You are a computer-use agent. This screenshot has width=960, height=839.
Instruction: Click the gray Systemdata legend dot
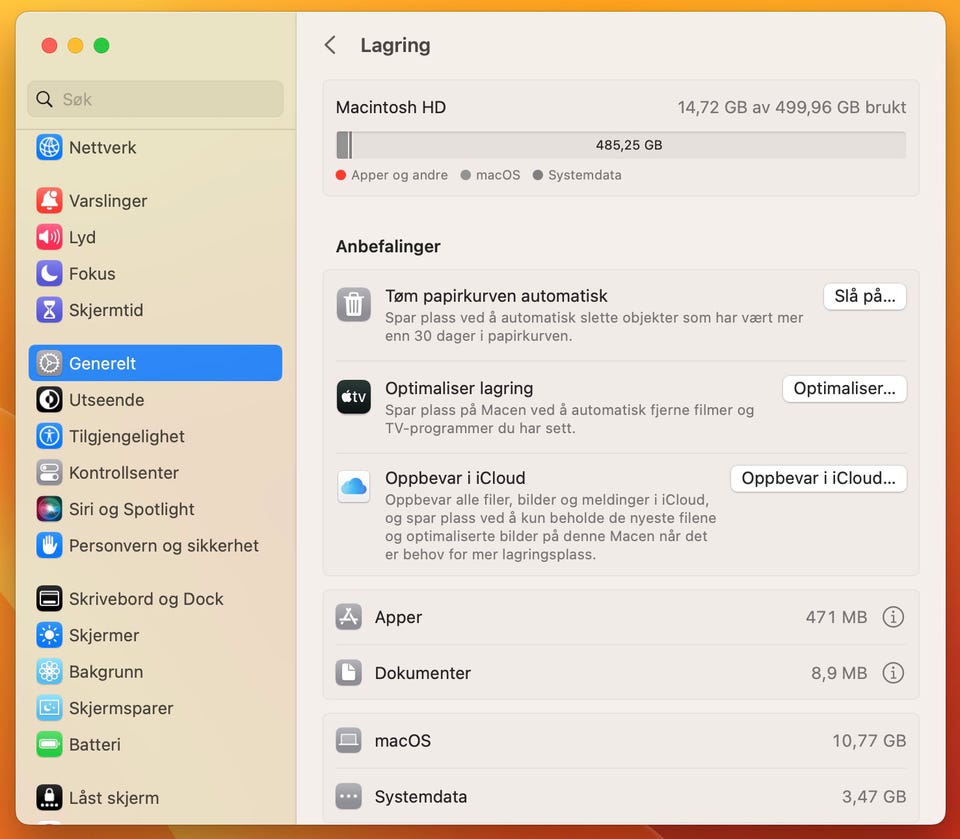click(x=538, y=175)
